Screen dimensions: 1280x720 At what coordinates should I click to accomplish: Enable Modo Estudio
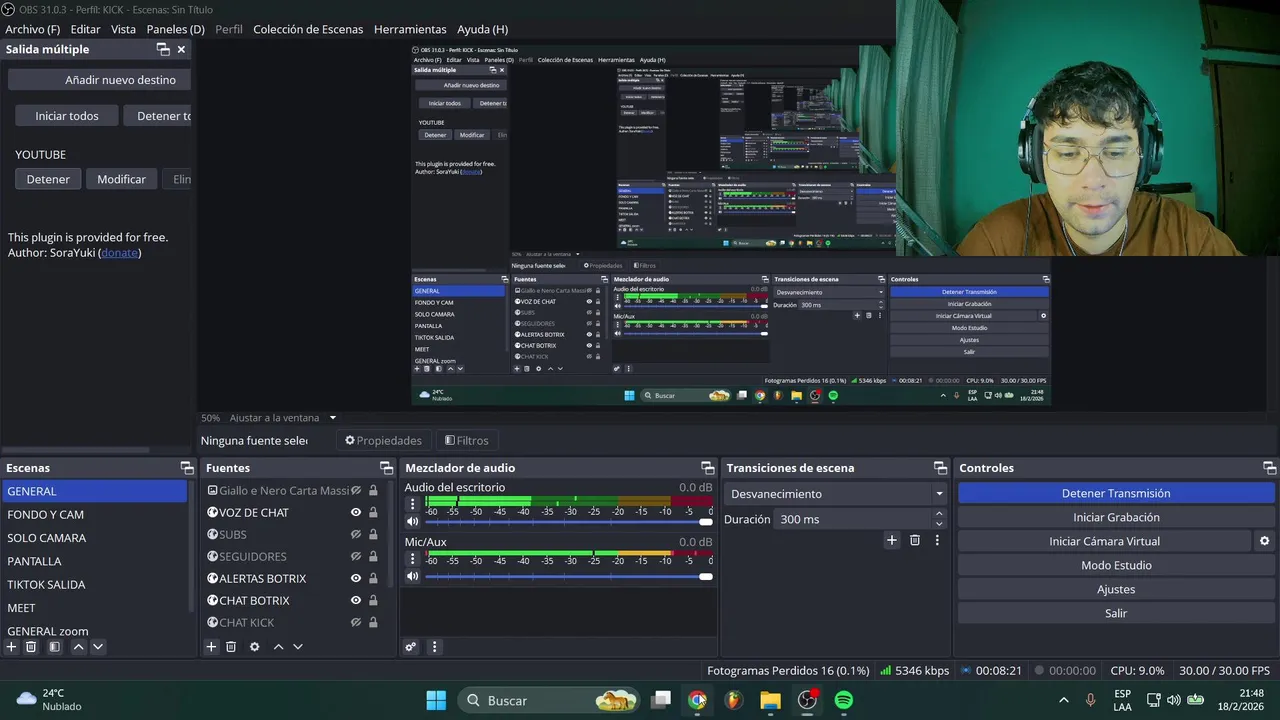tap(1116, 565)
